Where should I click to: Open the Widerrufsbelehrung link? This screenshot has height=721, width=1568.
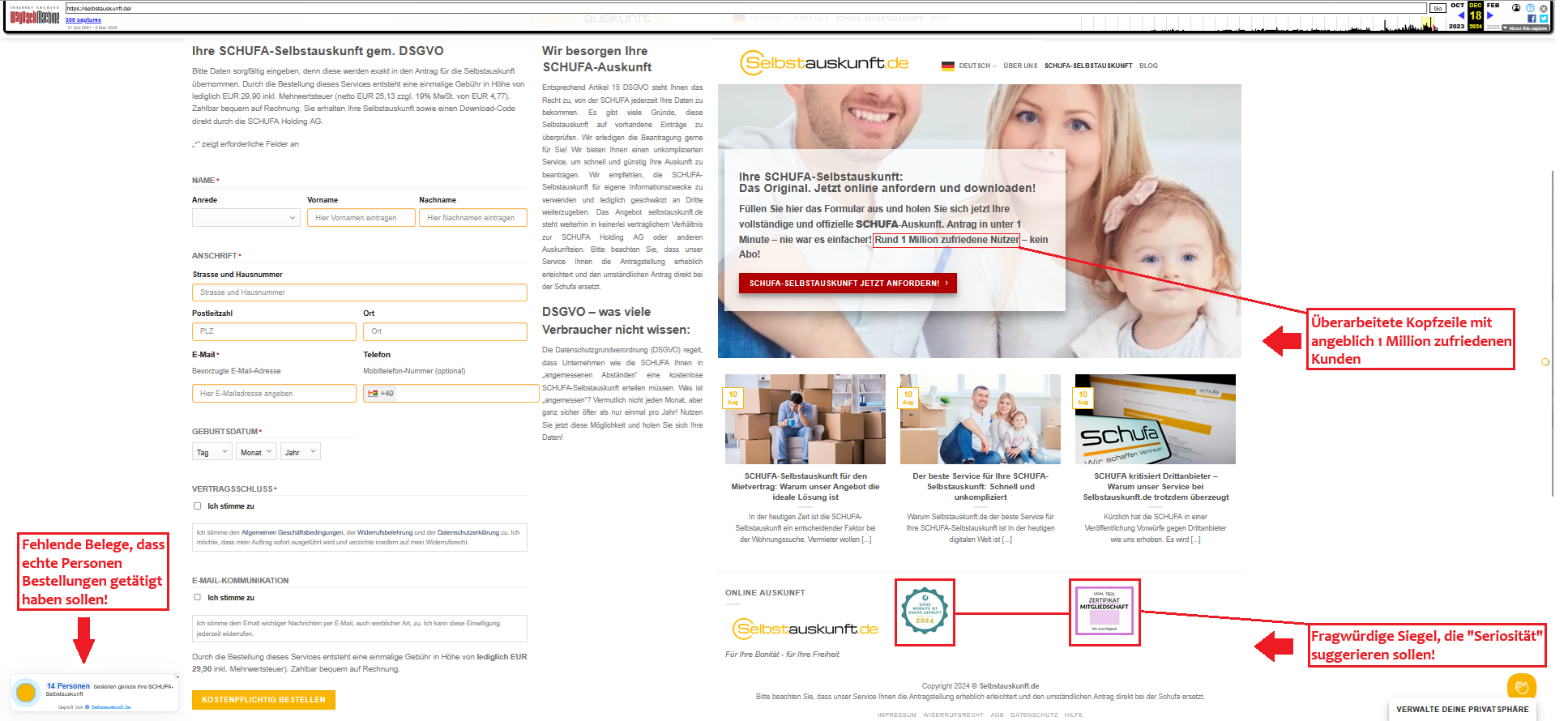[x=385, y=532]
